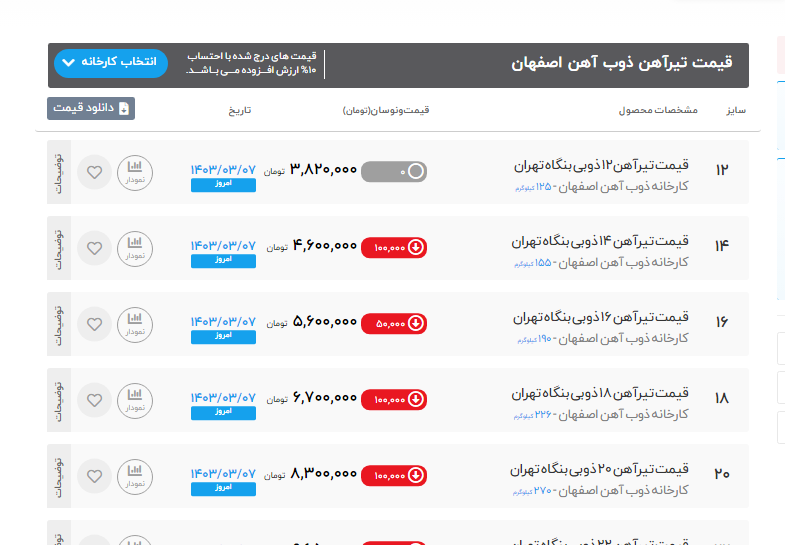Open قیمت تیرآهن 14 ذوبی بنگاه تهران link
Screen dimensions: 785x545
[600, 241]
